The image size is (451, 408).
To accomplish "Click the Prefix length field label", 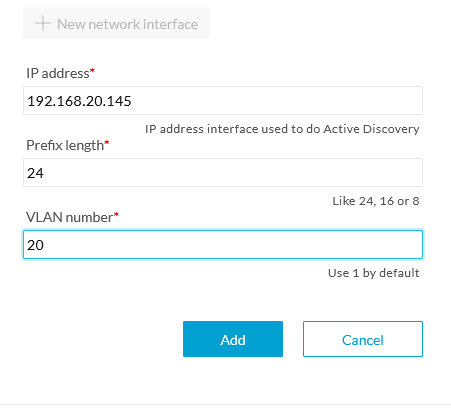I will pyautogui.click(x=65, y=146).
